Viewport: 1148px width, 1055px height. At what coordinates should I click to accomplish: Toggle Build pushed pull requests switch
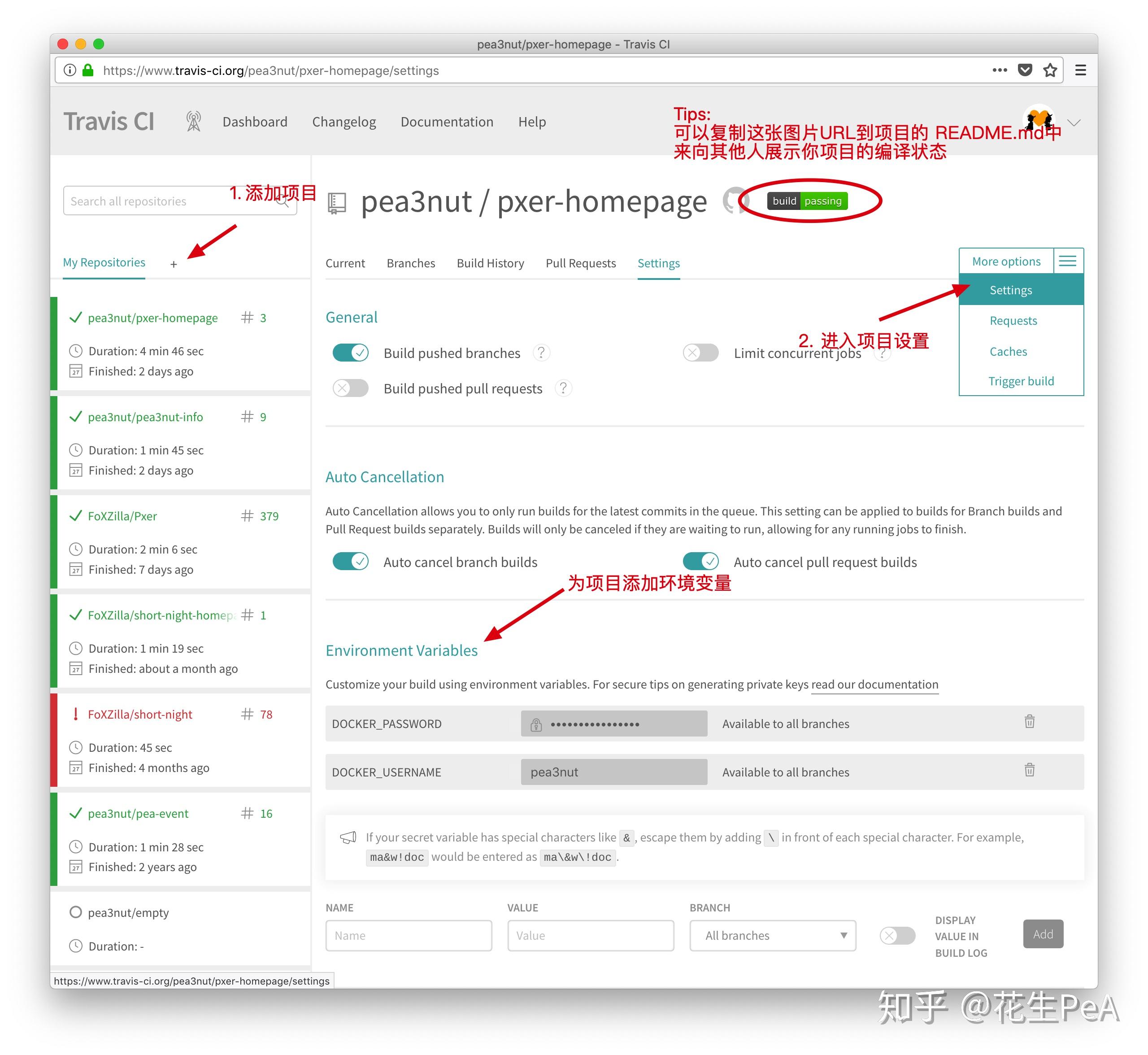pyautogui.click(x=351, y=388)
